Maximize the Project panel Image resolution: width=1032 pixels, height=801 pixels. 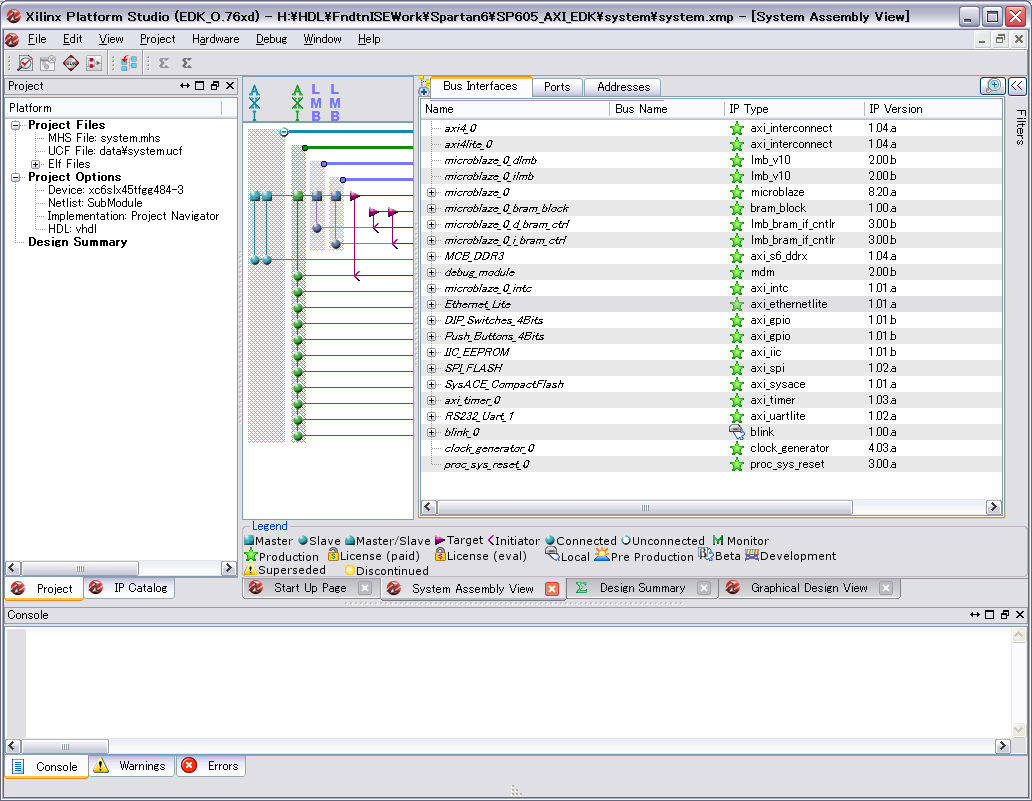199,86
